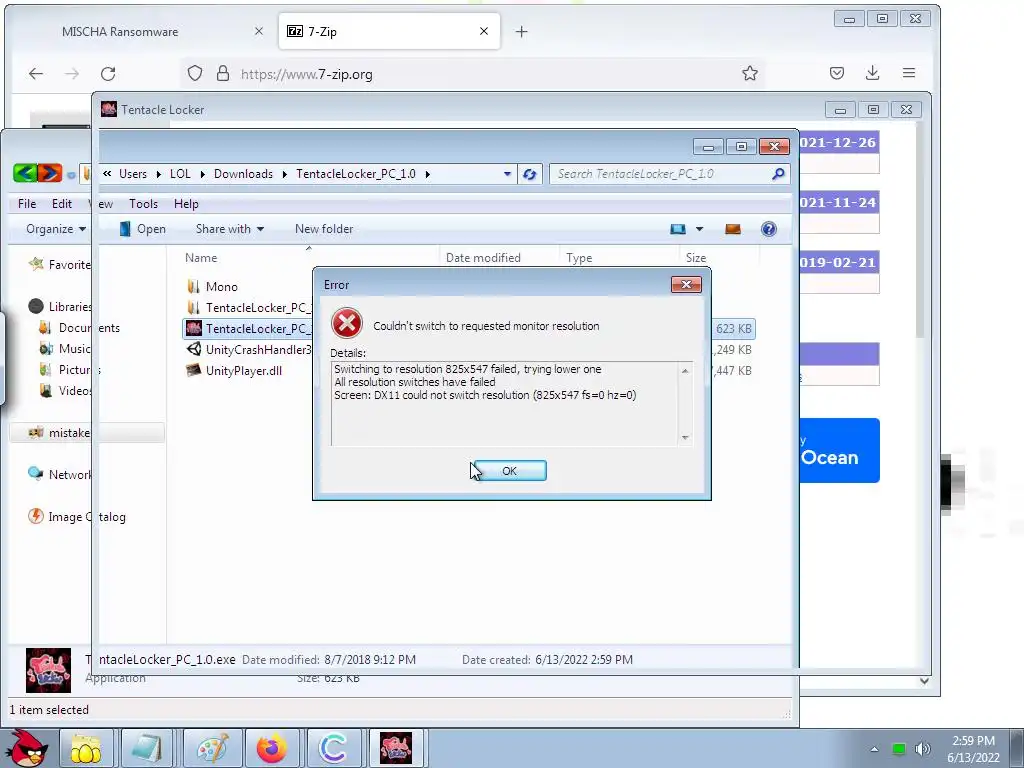Open Videos library in sidebar
The height and width of the screenshot is (768, 1024).
point(65,391)
